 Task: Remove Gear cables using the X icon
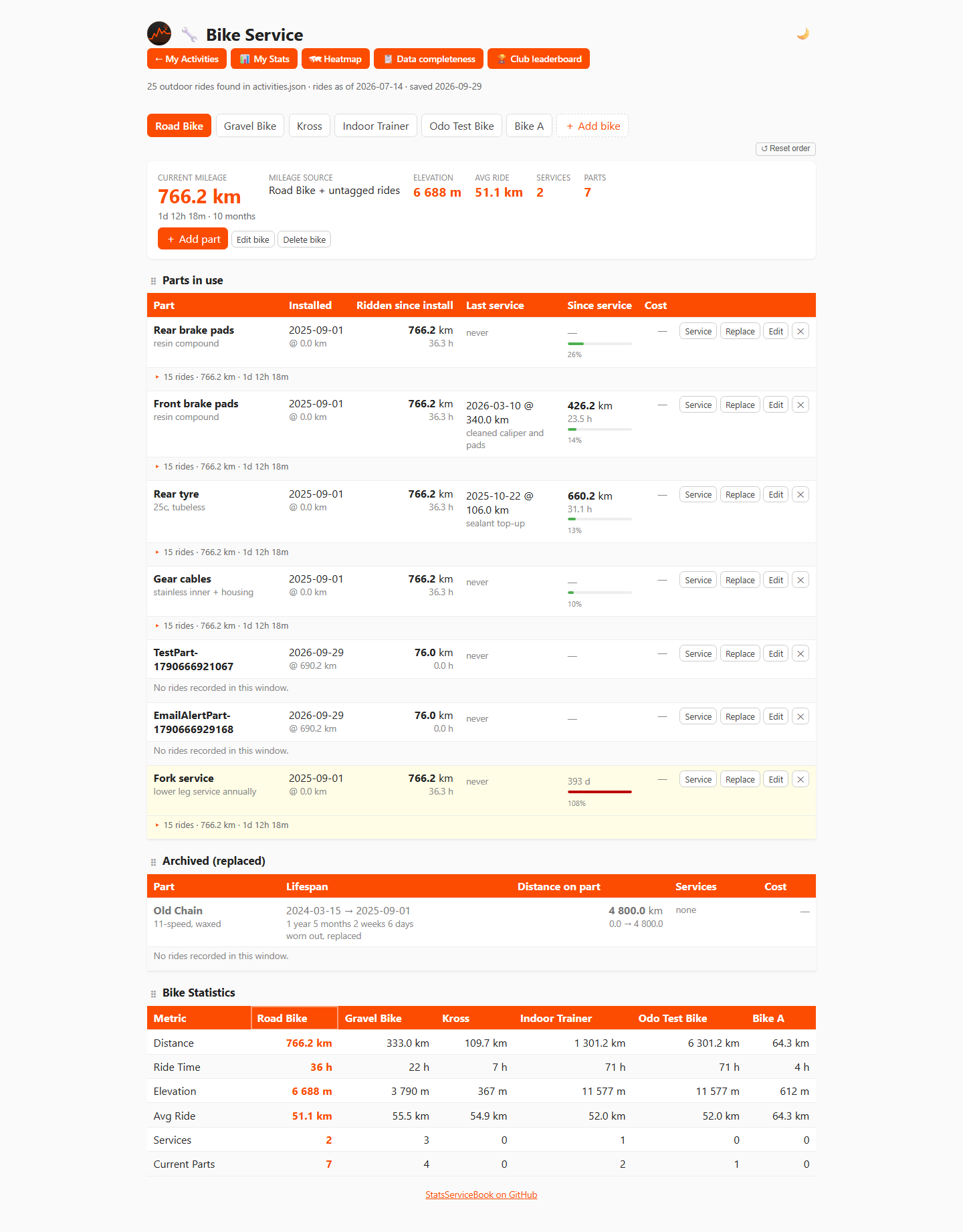pos(800,580)
